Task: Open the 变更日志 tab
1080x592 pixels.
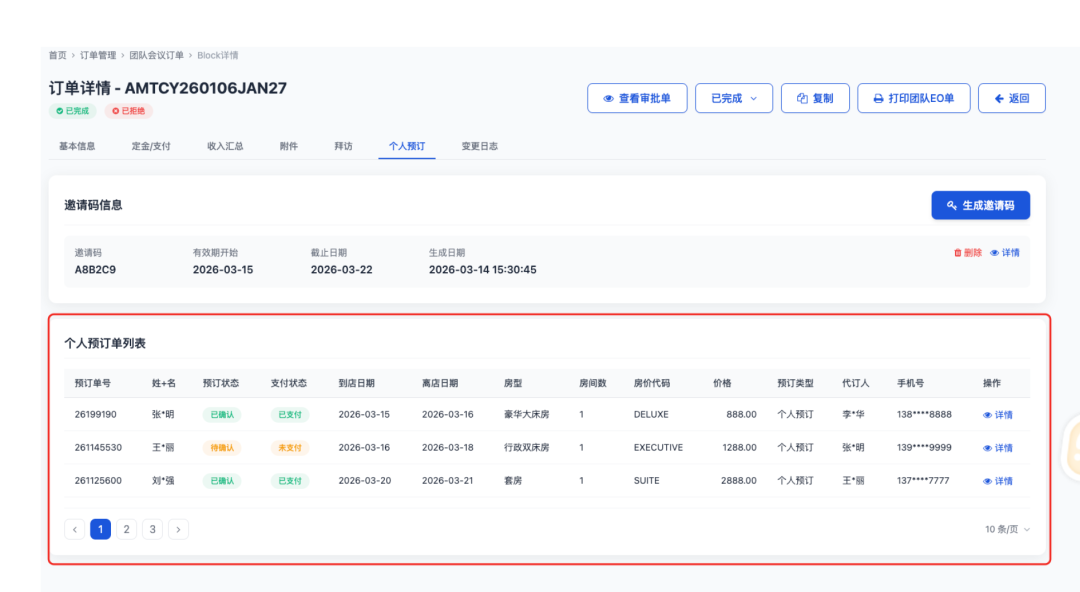Action: (x=479, y=146)
